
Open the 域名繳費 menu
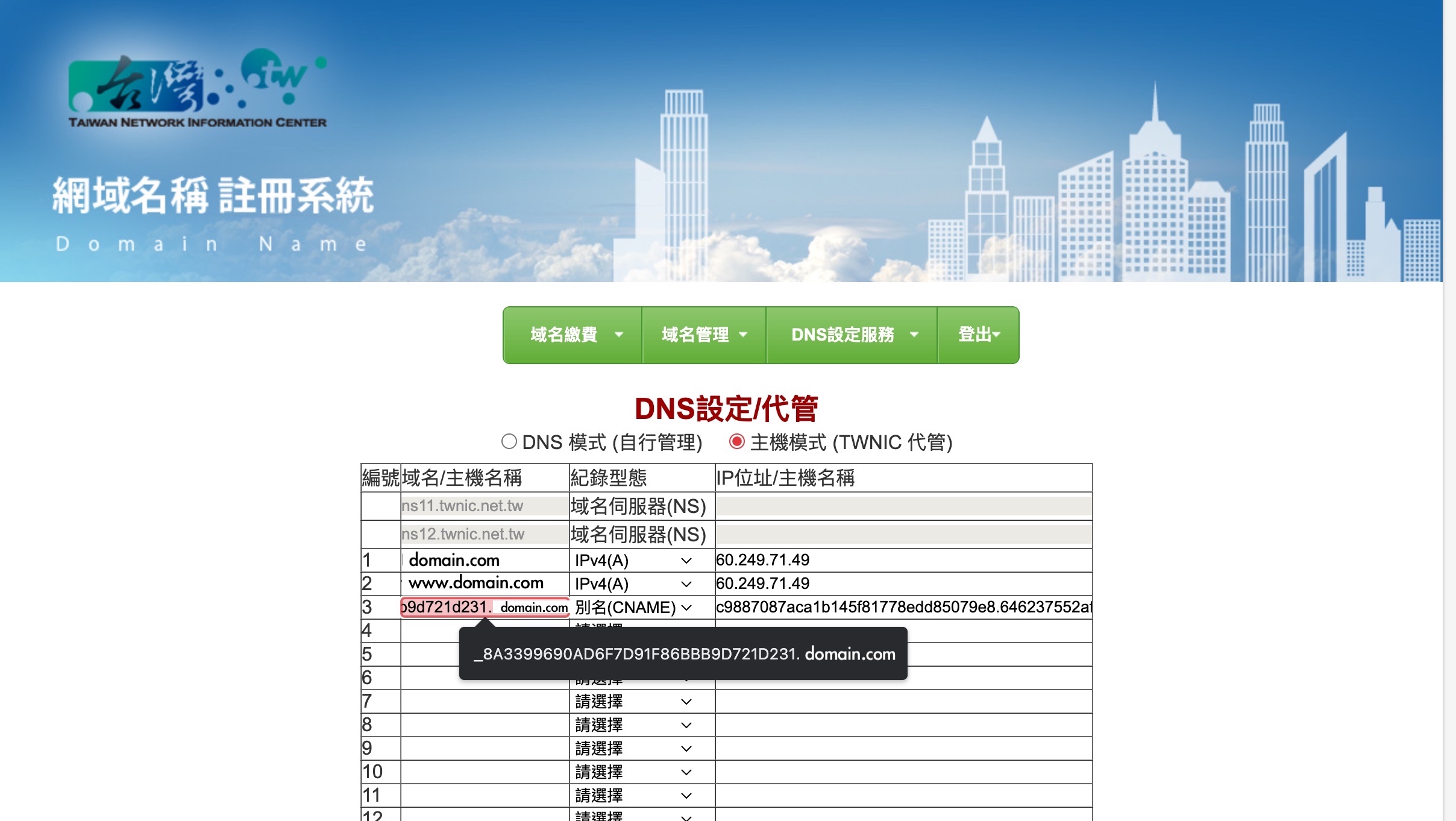(x=573, y=335)
